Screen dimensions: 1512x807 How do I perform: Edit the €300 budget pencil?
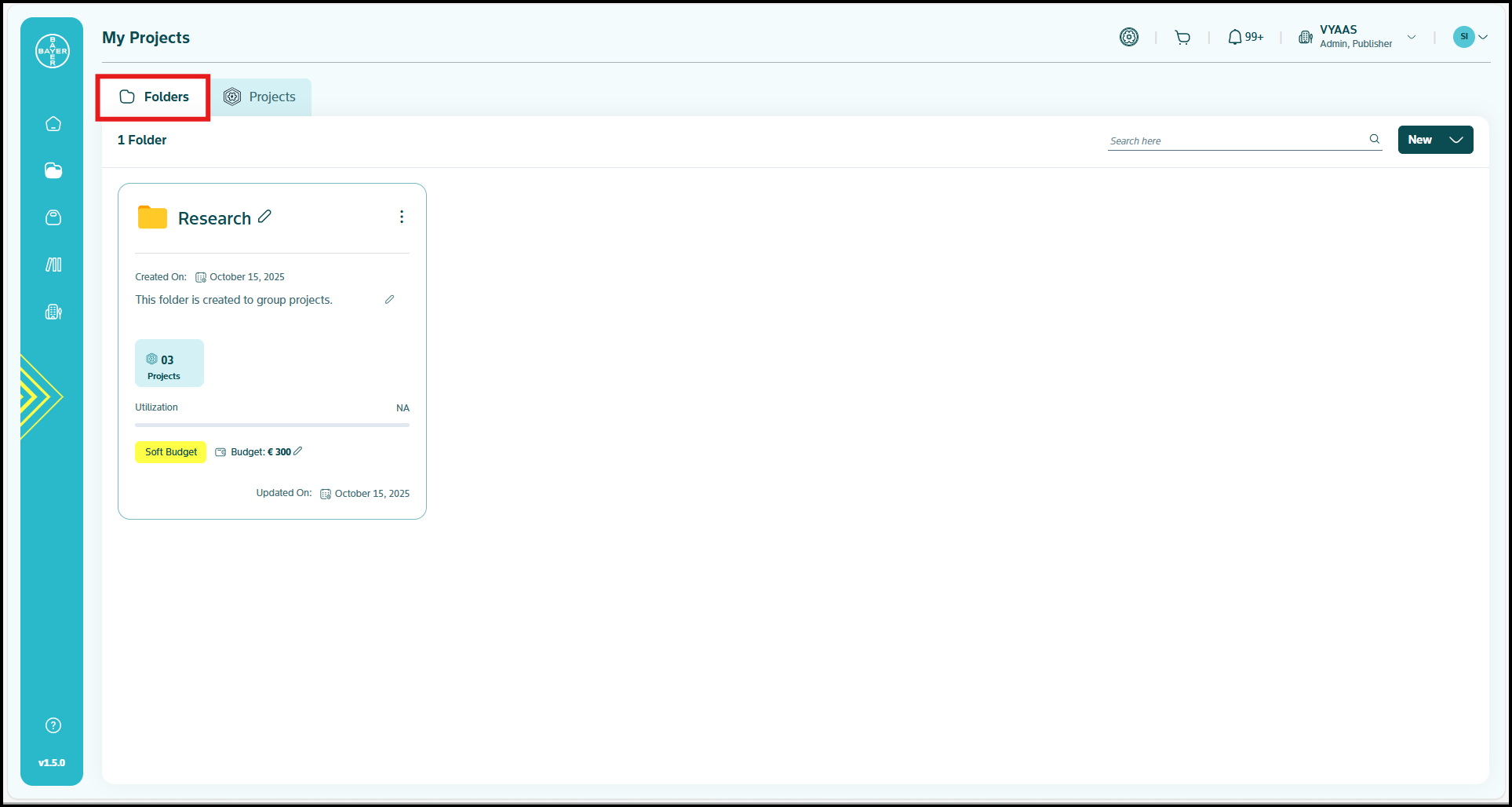point(298,451)
